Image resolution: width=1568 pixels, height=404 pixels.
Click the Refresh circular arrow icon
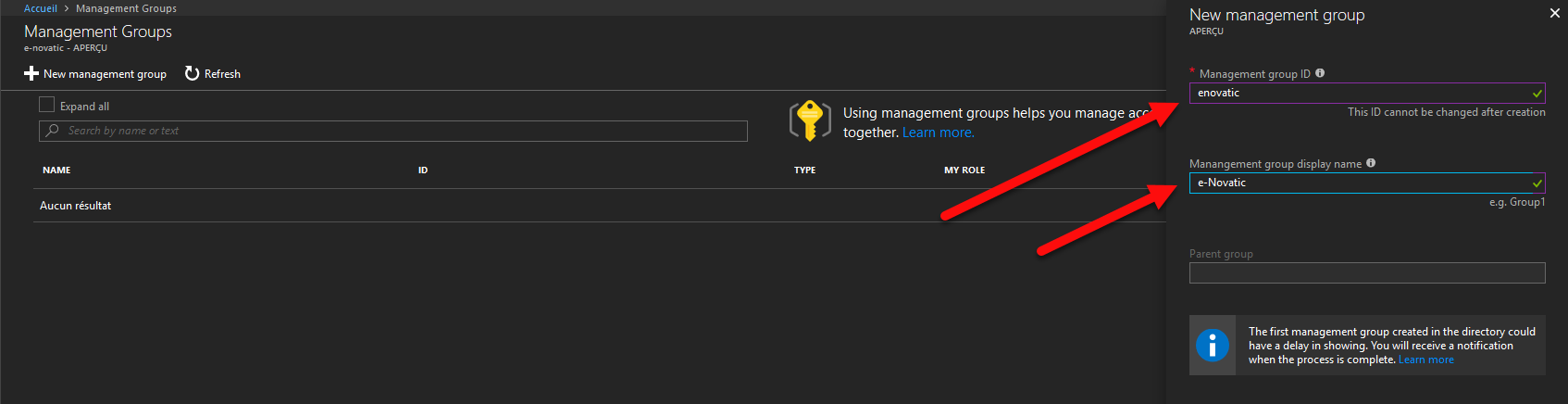point(192,73)
